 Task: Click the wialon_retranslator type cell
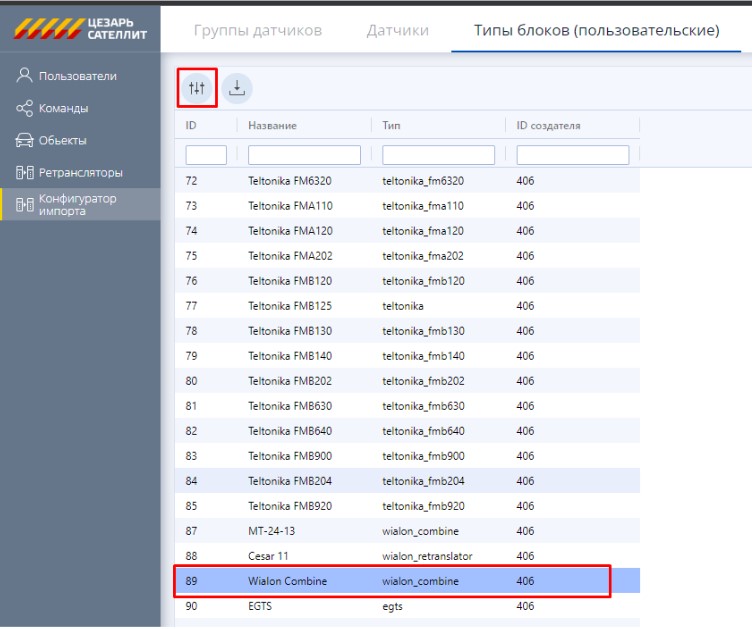[x=427, y=556]
